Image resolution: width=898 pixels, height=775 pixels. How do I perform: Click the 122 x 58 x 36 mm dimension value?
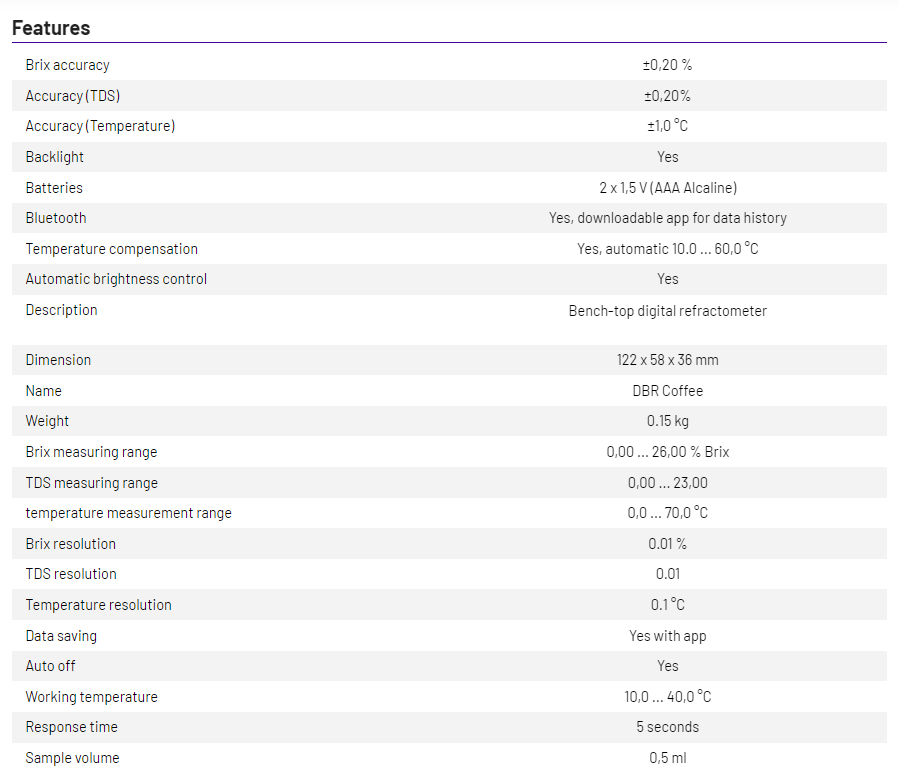(x=667, y=360)
